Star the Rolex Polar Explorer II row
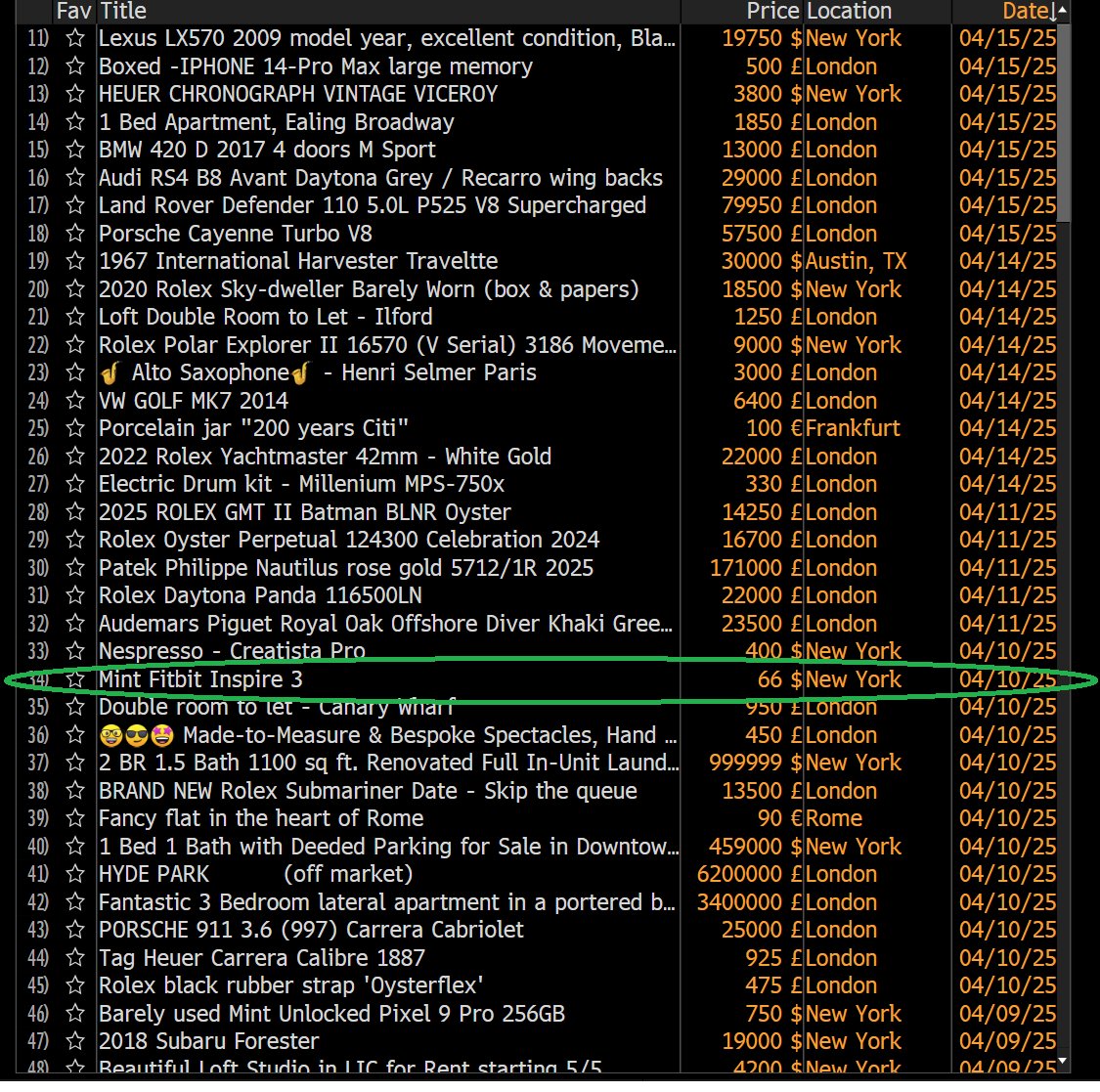This screenshot has height=1092, width=1100. click(x=75, y=345)
